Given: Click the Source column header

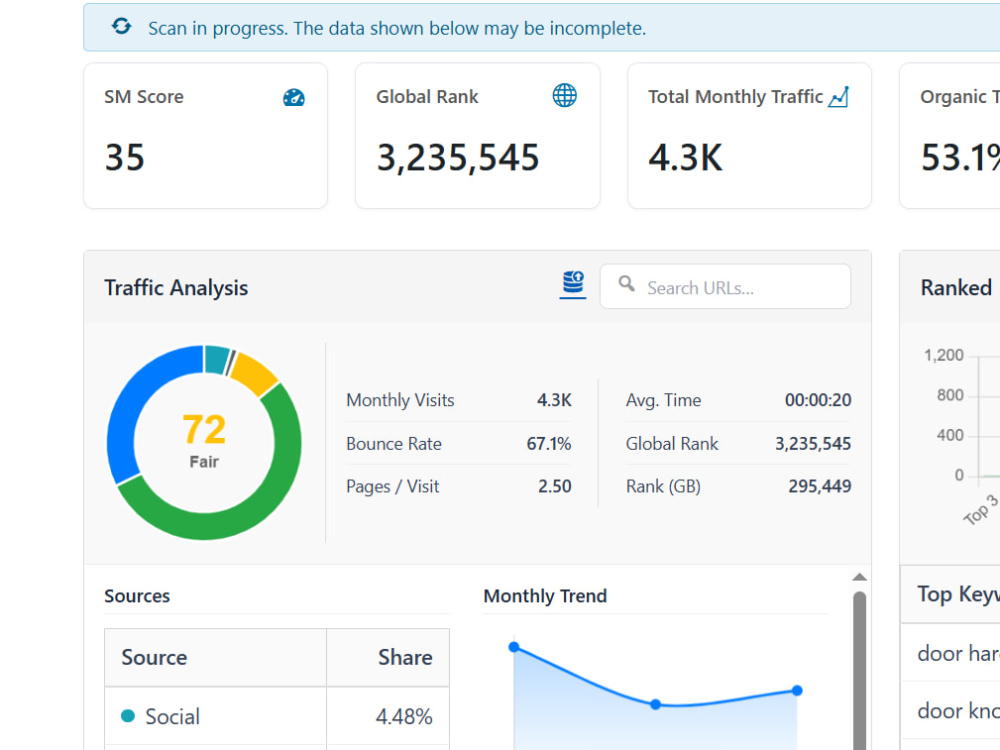Looking at the screenshot, I should coord(216,658).
